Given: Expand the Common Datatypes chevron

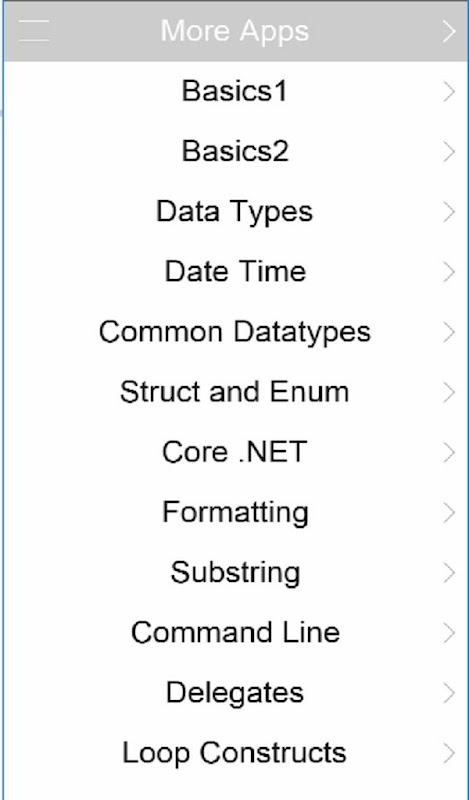Looking at the screenshot, I should (449, 332).
